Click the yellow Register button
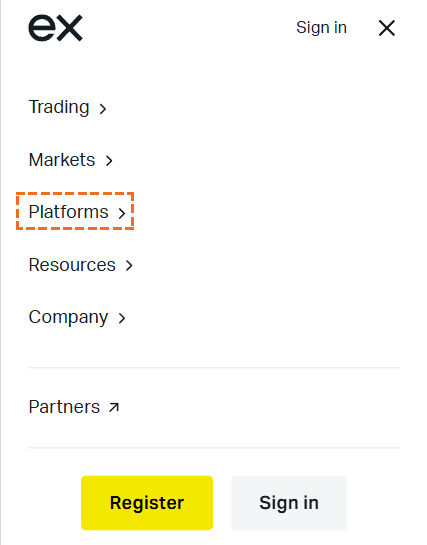427x545 pixels. (x=147, y=503)
